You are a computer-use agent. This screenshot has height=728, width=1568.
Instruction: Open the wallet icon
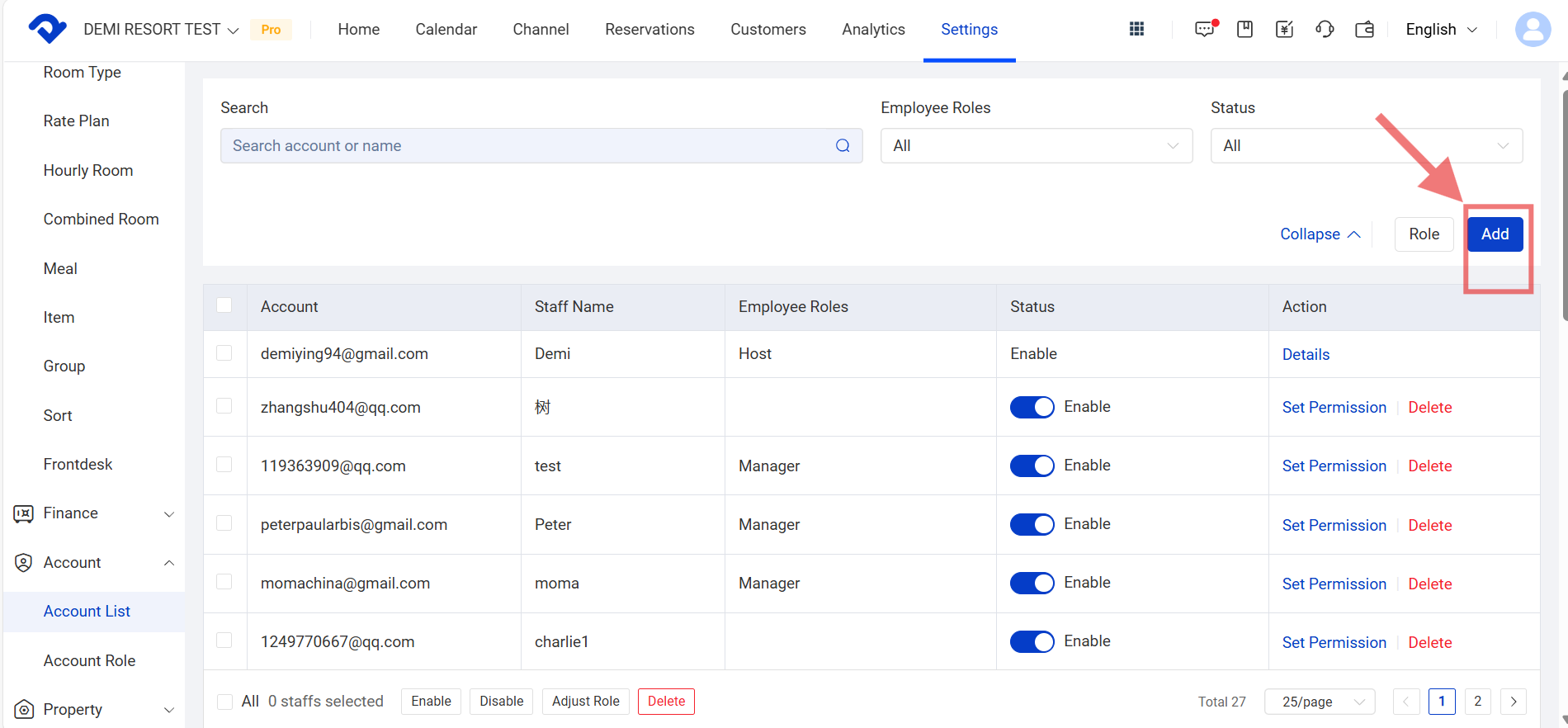click(1364, 29)
